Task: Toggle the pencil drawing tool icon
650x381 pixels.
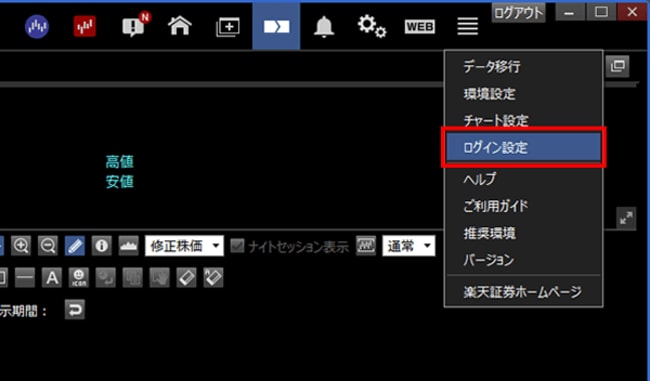Action: 75,246
